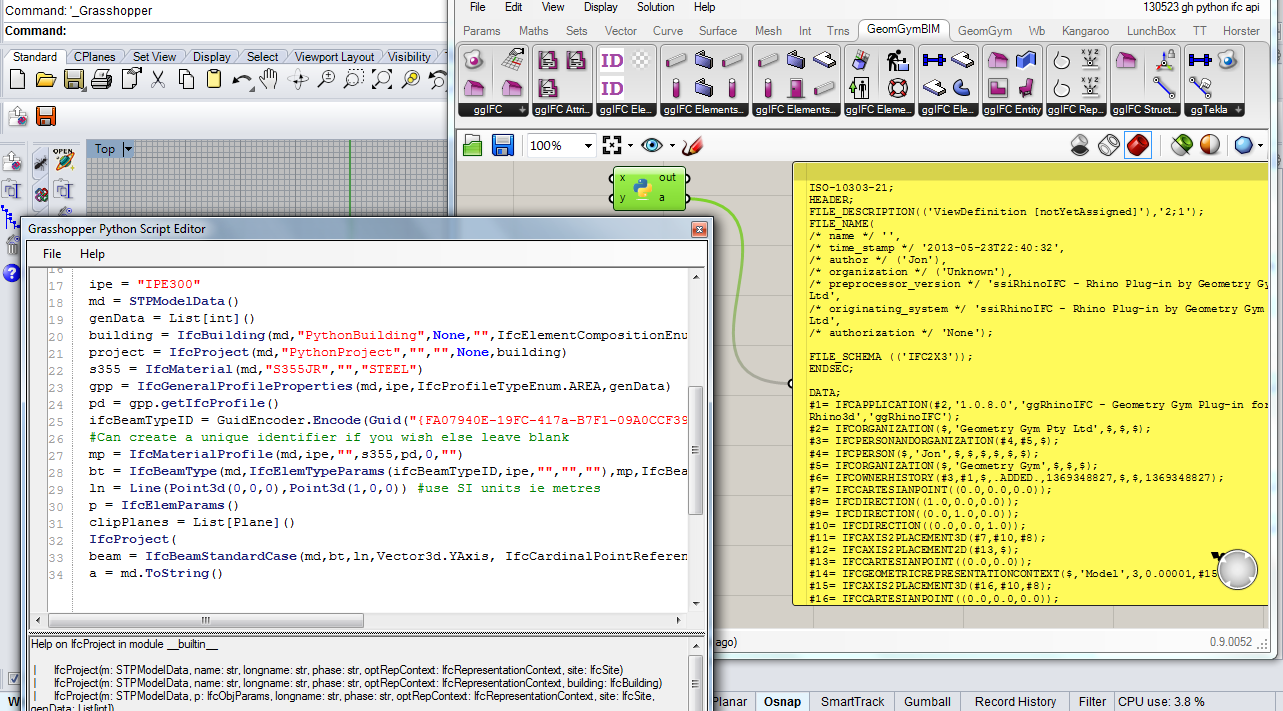Expand the preview eye dropdown arrow
This screenshot has width=1283, height=711.
tap(672, 145)
